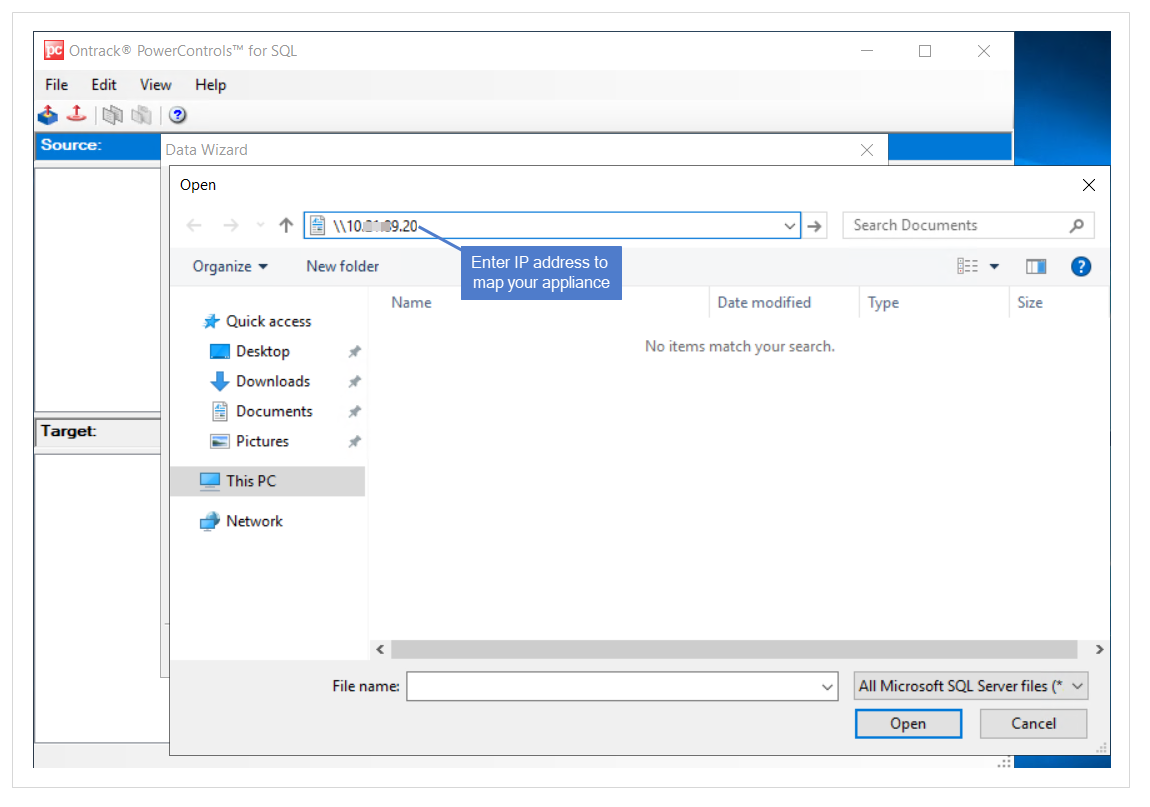Click the PowerControls restore source toolbar icon
Image resolution: width=1150 pixels, height=807 pixels.
(x=48, y=115)
